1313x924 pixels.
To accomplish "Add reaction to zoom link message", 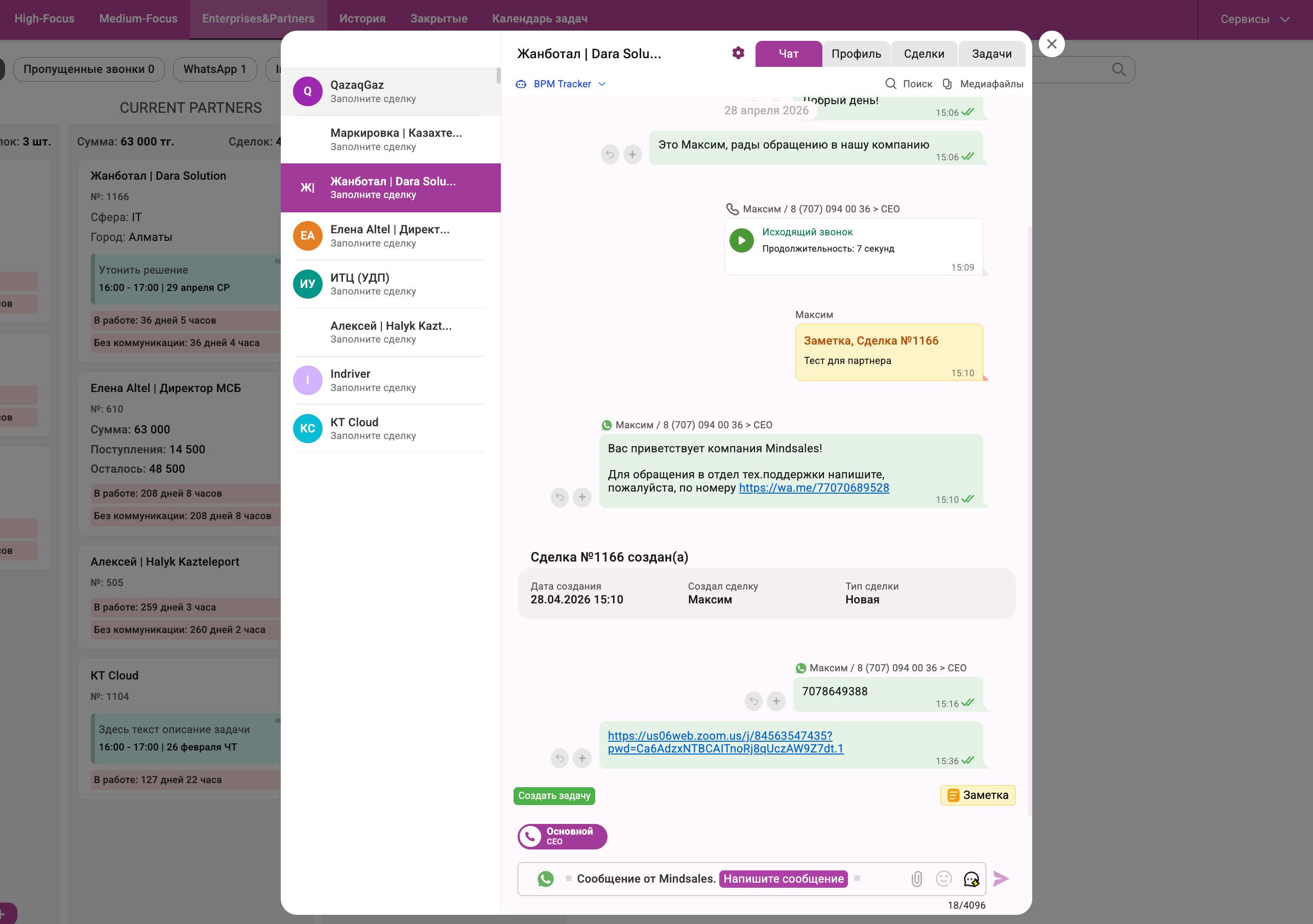I will pyautogui.click(x=582, y=758).
